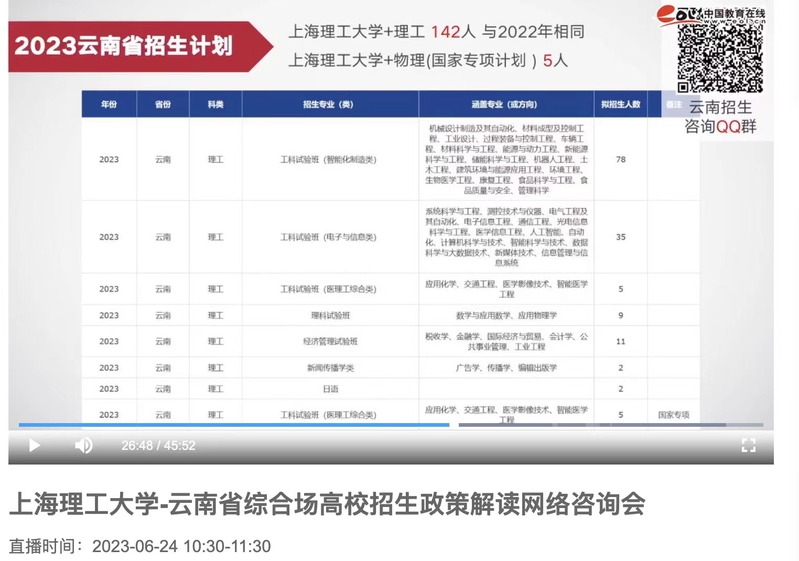Screen dimensions: 799x561
Task: Click the 直播时间 2023-06-24 line
Action: coord(140,546)
